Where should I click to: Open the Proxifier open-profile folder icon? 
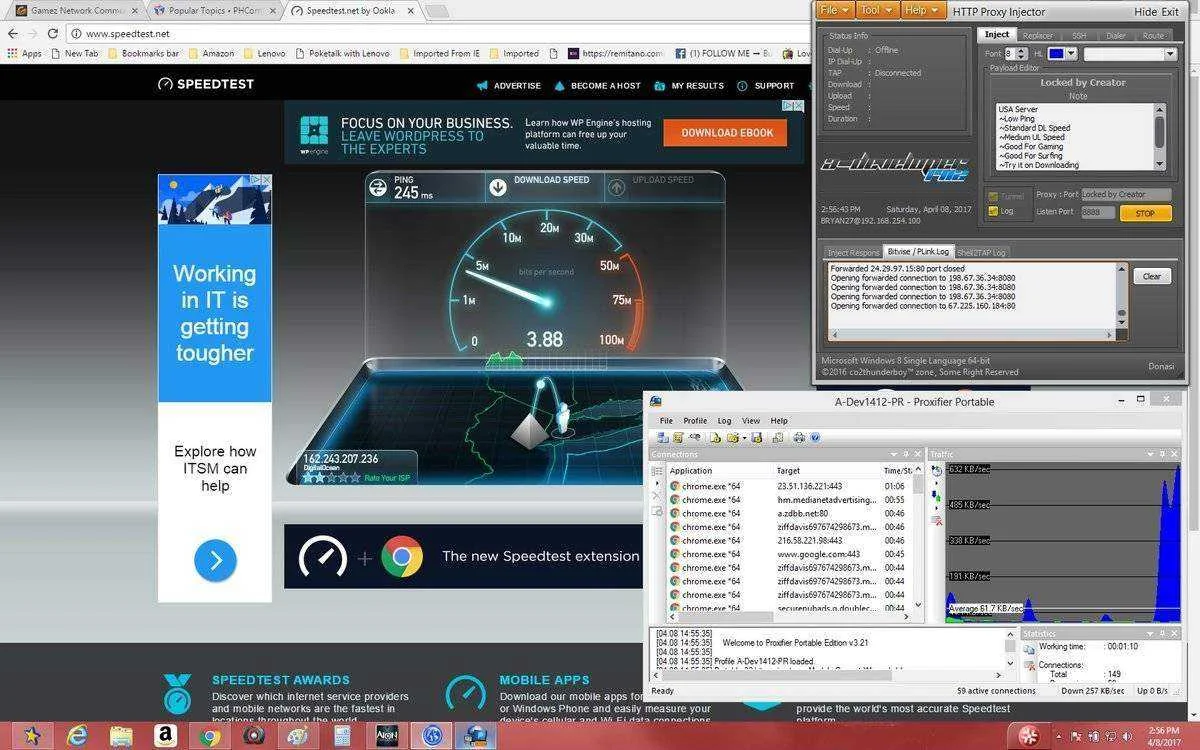[732, 437]
